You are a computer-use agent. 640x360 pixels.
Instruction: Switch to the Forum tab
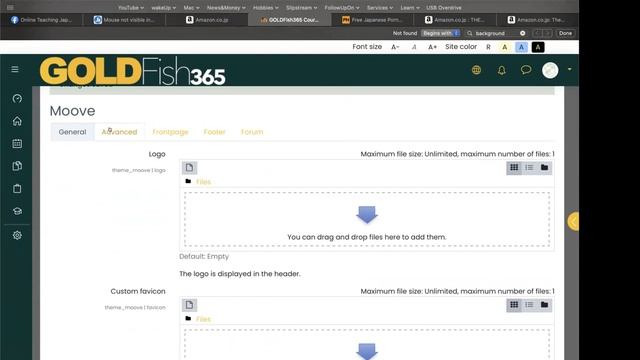tap(252, 132)
